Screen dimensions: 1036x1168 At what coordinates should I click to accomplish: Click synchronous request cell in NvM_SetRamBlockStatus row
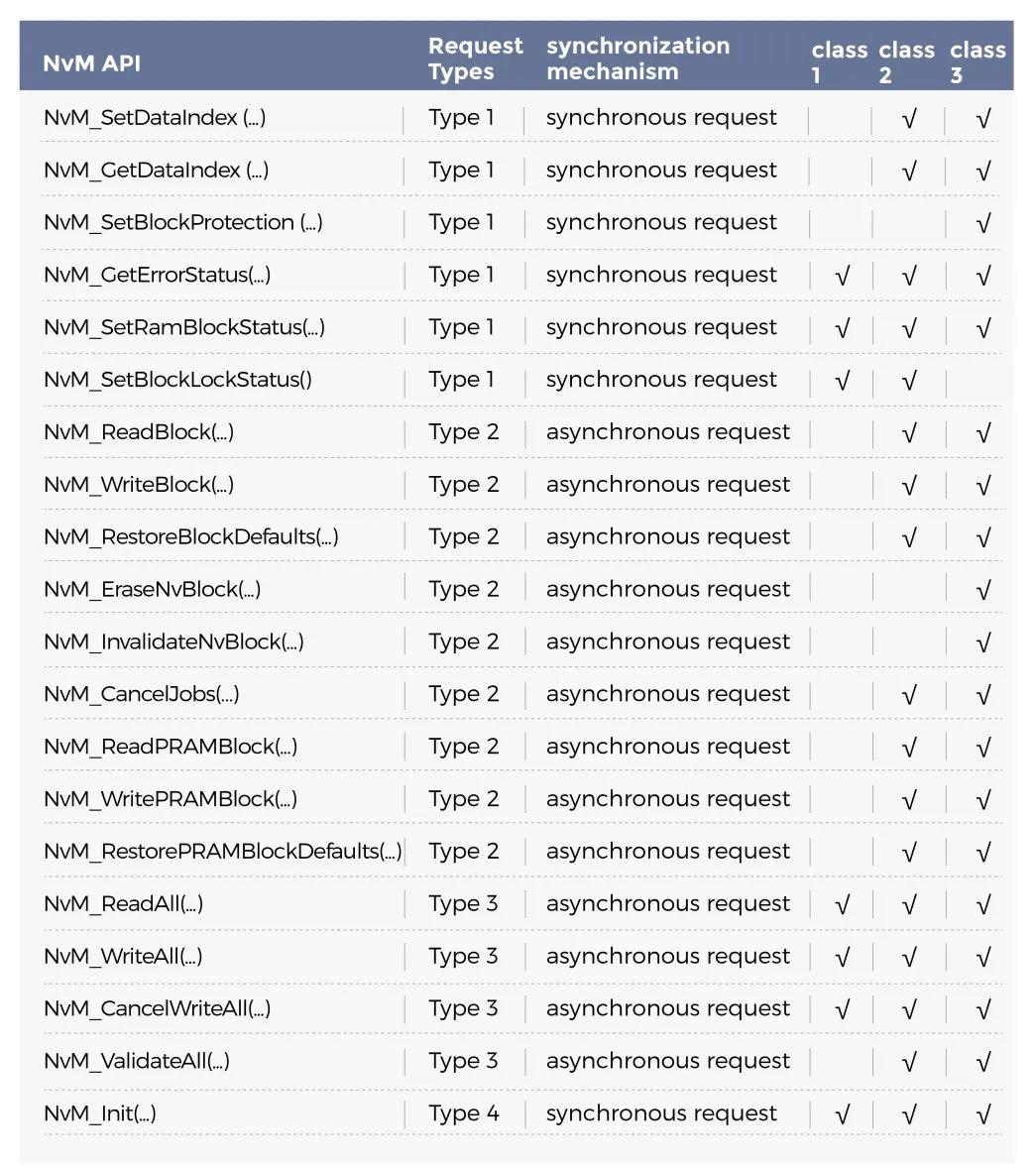click(660, 327)
